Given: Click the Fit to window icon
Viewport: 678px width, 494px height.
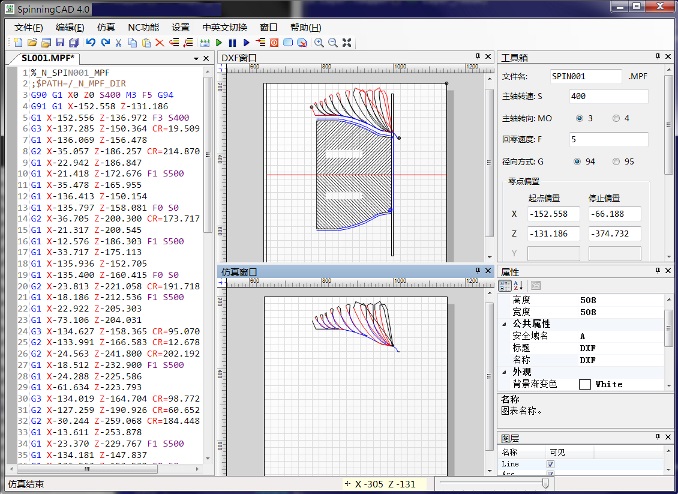Looking at the screenshot, I should click(346, 43).
